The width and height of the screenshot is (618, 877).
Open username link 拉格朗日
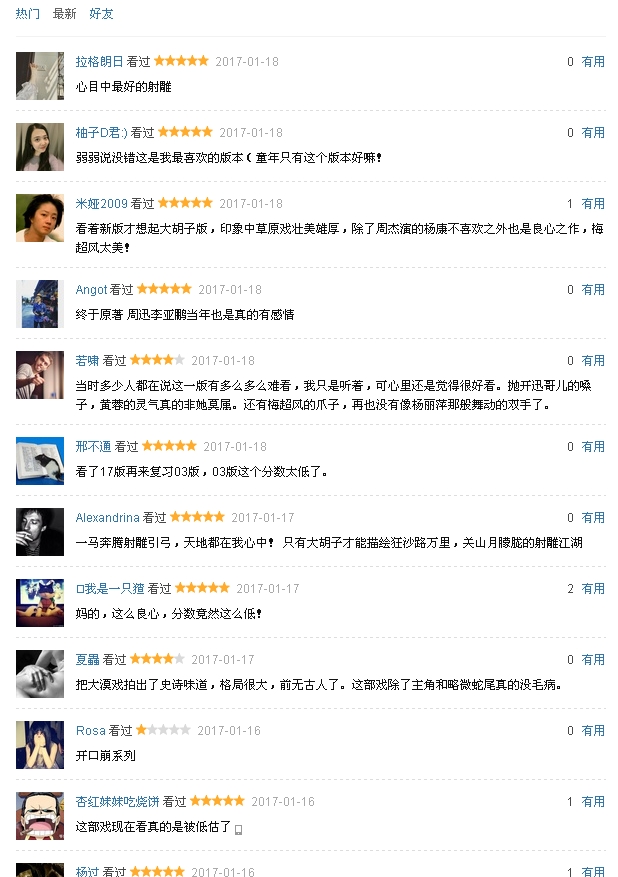pyautogui.click(x=100, y=62)
